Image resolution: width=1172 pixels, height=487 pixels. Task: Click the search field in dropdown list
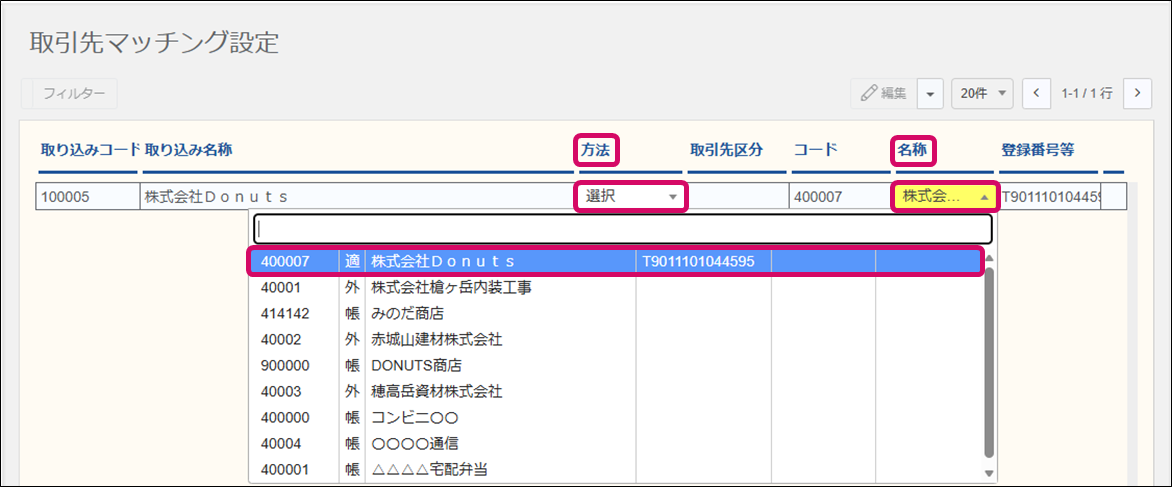click(x=622, y=228)
